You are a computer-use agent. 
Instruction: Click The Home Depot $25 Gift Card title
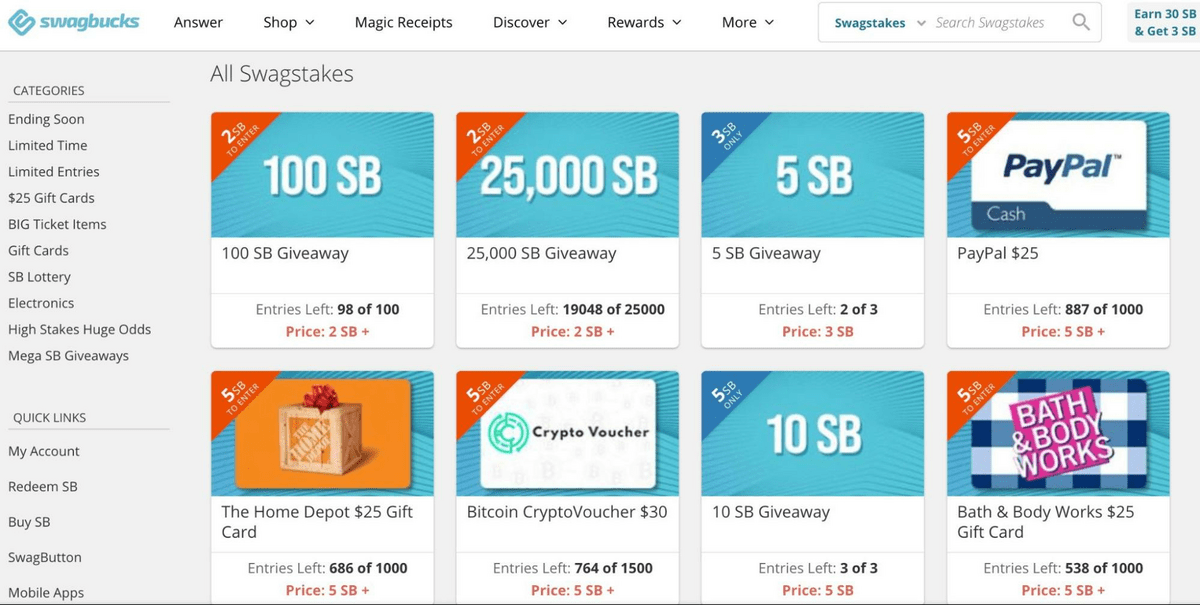click(317, 522)
